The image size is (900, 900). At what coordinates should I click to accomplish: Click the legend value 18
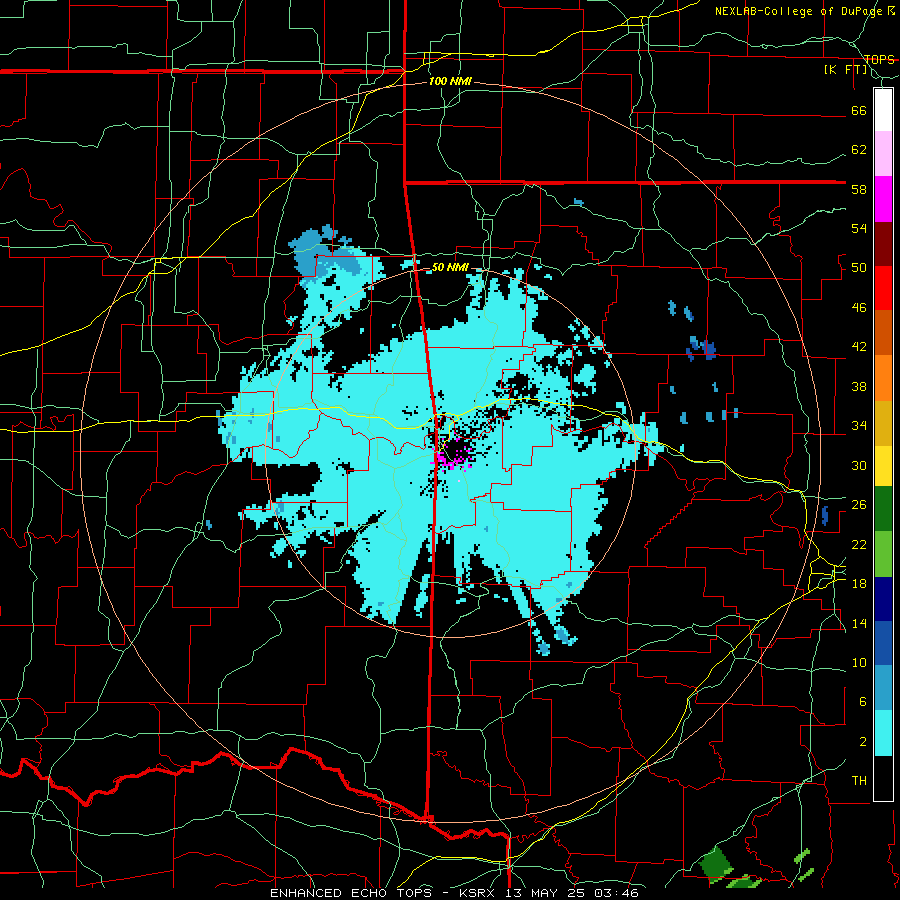[859, 584]
